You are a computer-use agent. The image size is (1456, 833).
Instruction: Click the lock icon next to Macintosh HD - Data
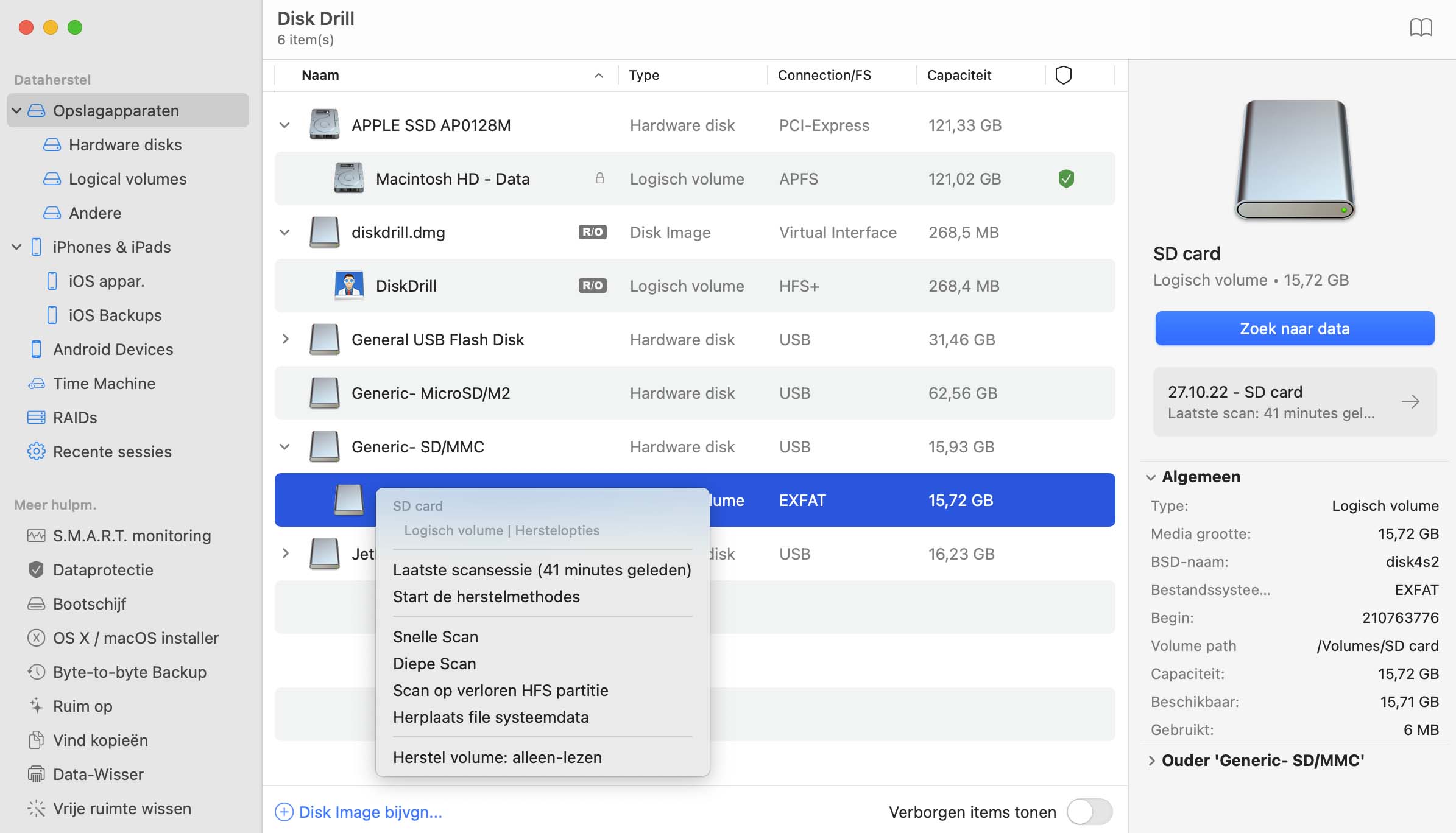coord(599,178)
